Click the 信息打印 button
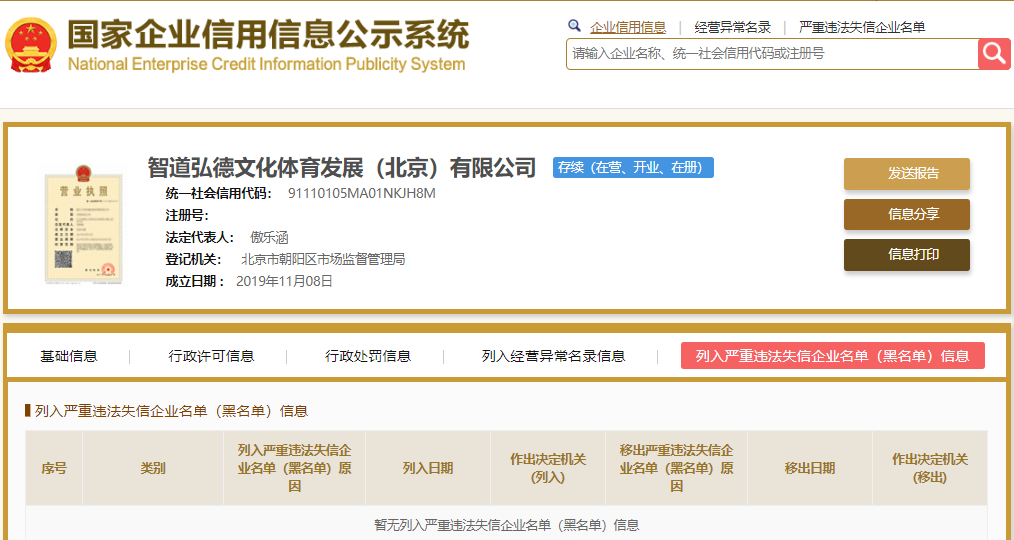This screenshot has width=1014, height=540. click(x=907, y=255)
